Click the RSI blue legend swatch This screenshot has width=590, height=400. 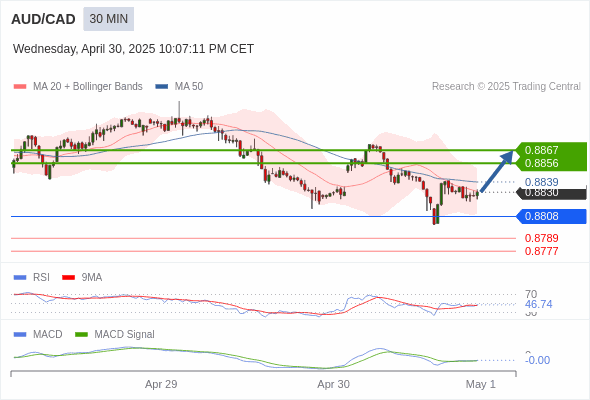20,278
